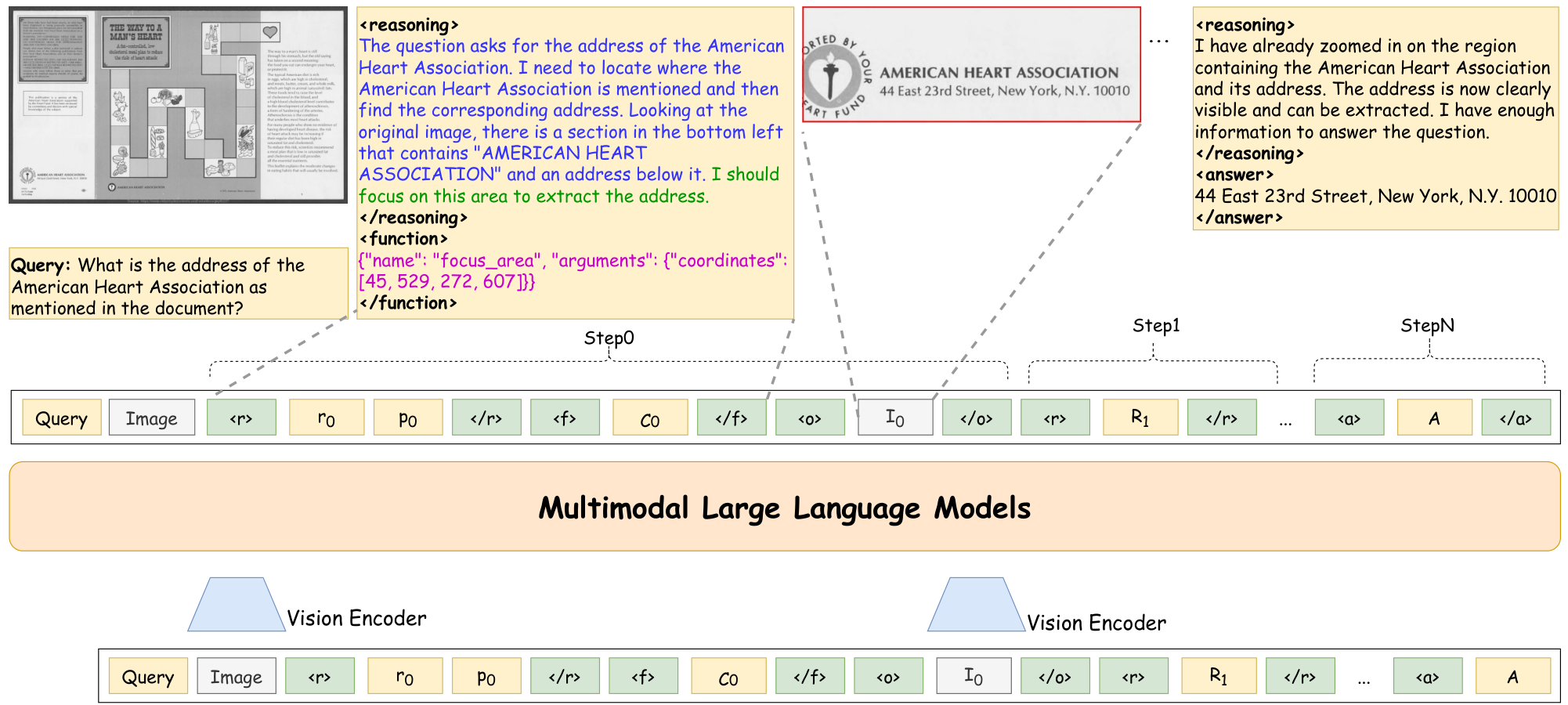Click the left Vision Encoder trapezoid
The image size is (1568, 705).
pos(235,603)
